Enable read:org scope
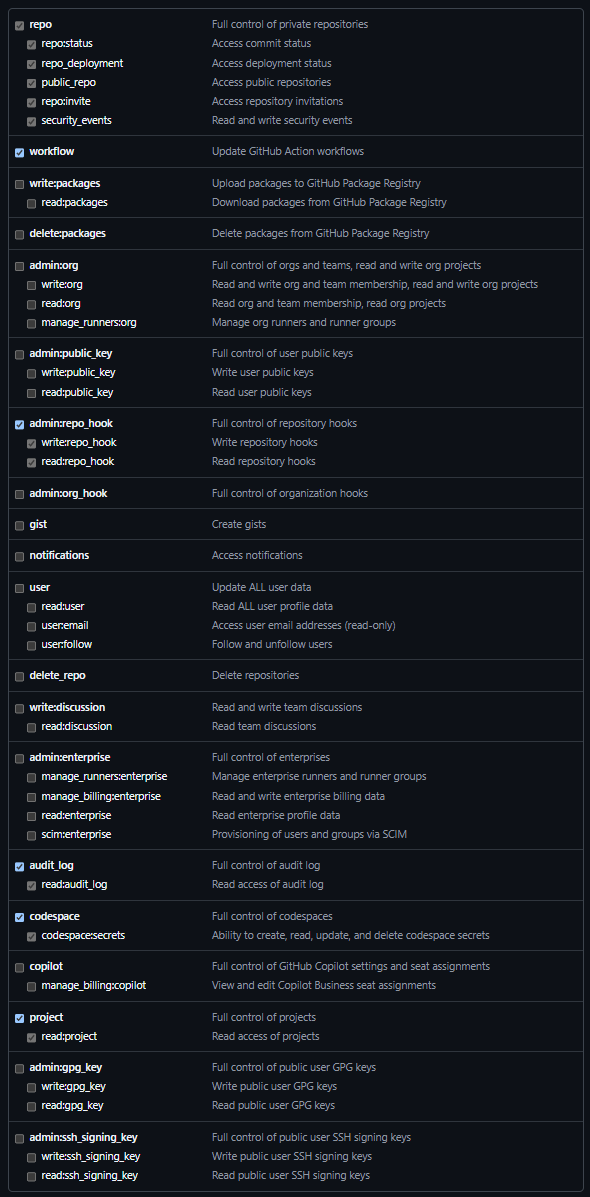The height and width of the screenshot is (1197, 590). tap(31, 304)
